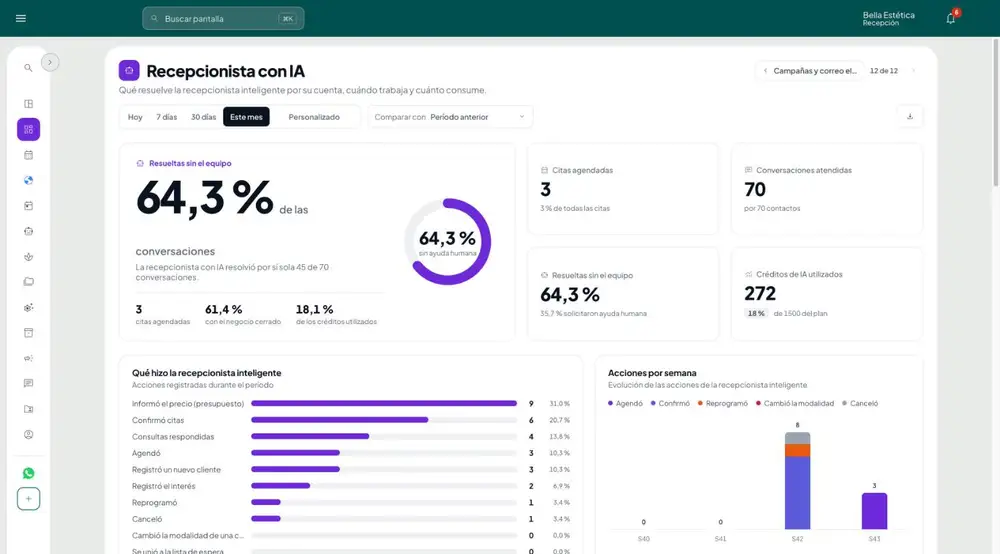
Task: Open the archive box icon in the sidebar
Action: pos(28,333)
